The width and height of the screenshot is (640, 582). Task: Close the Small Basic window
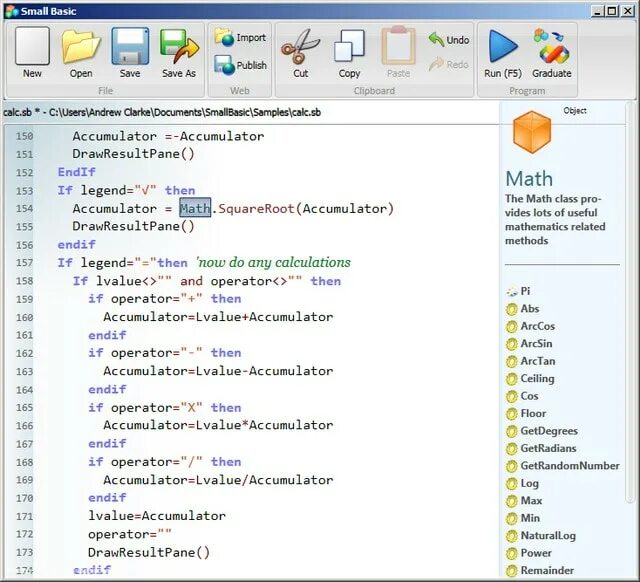click(627, 11)
